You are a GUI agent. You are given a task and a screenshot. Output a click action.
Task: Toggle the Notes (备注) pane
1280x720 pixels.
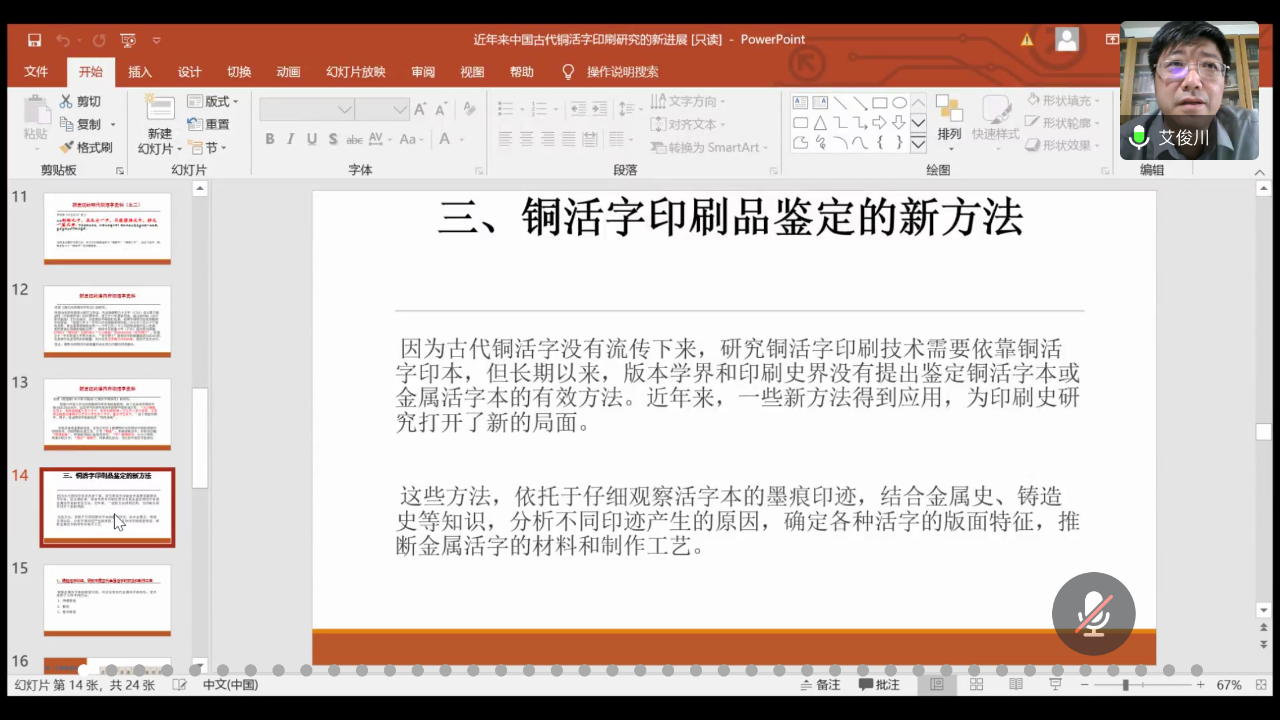pyautogui.click(x=821, y=685)
